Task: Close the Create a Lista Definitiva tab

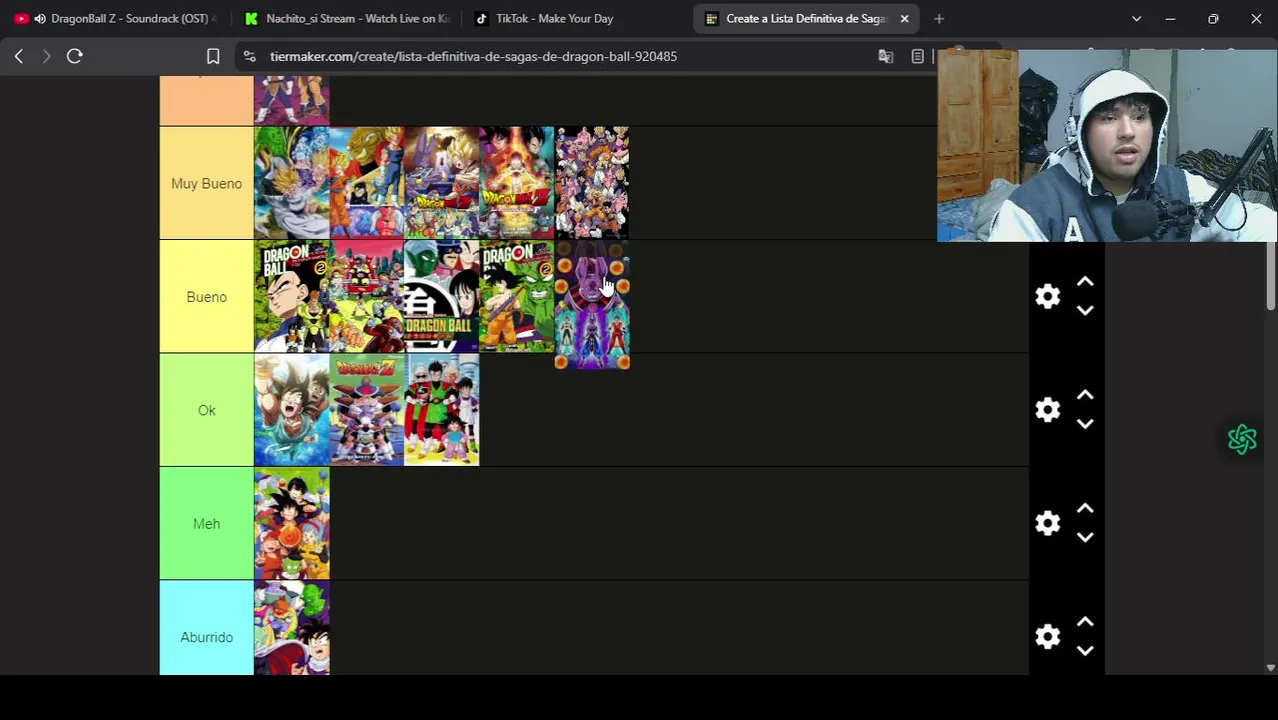Action: coord(904,18)
